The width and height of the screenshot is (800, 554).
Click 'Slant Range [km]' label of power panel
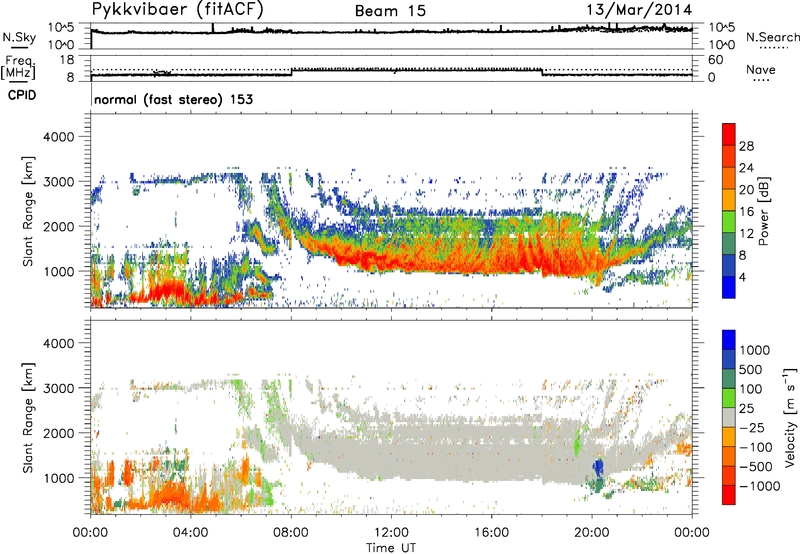tap(28, 212)
